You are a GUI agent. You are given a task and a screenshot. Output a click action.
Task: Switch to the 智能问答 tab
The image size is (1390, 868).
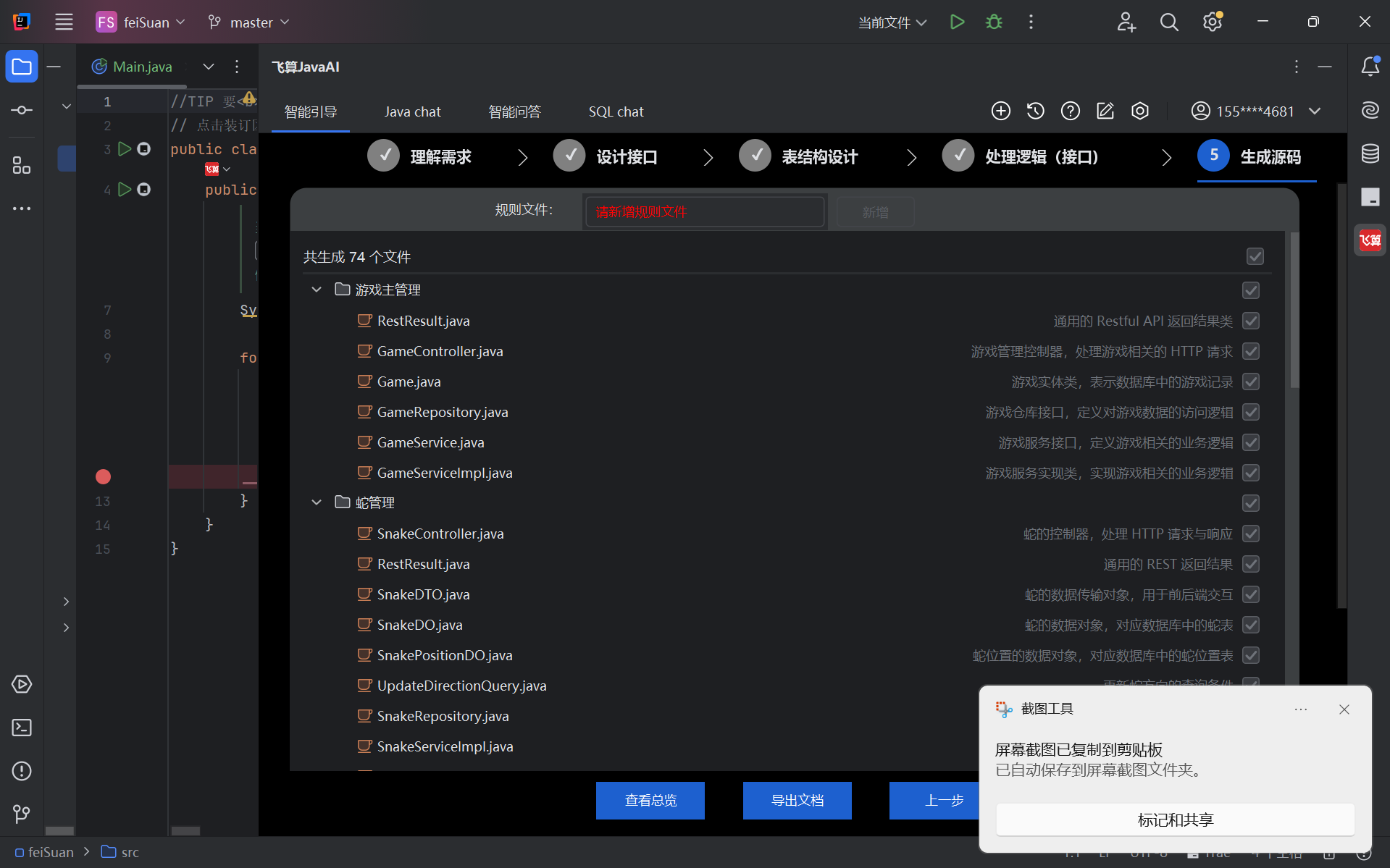(x=515, y=111)
